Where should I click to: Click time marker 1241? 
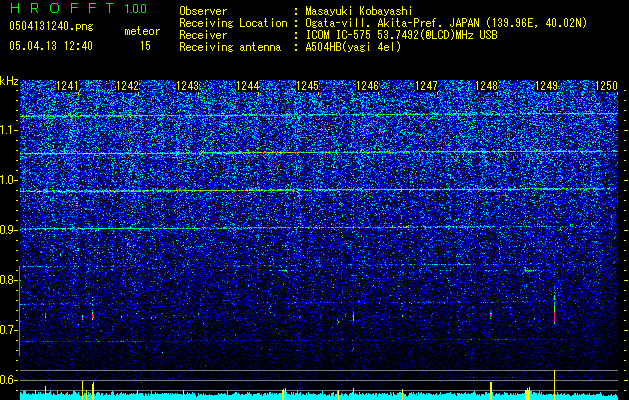pos(68,86)
